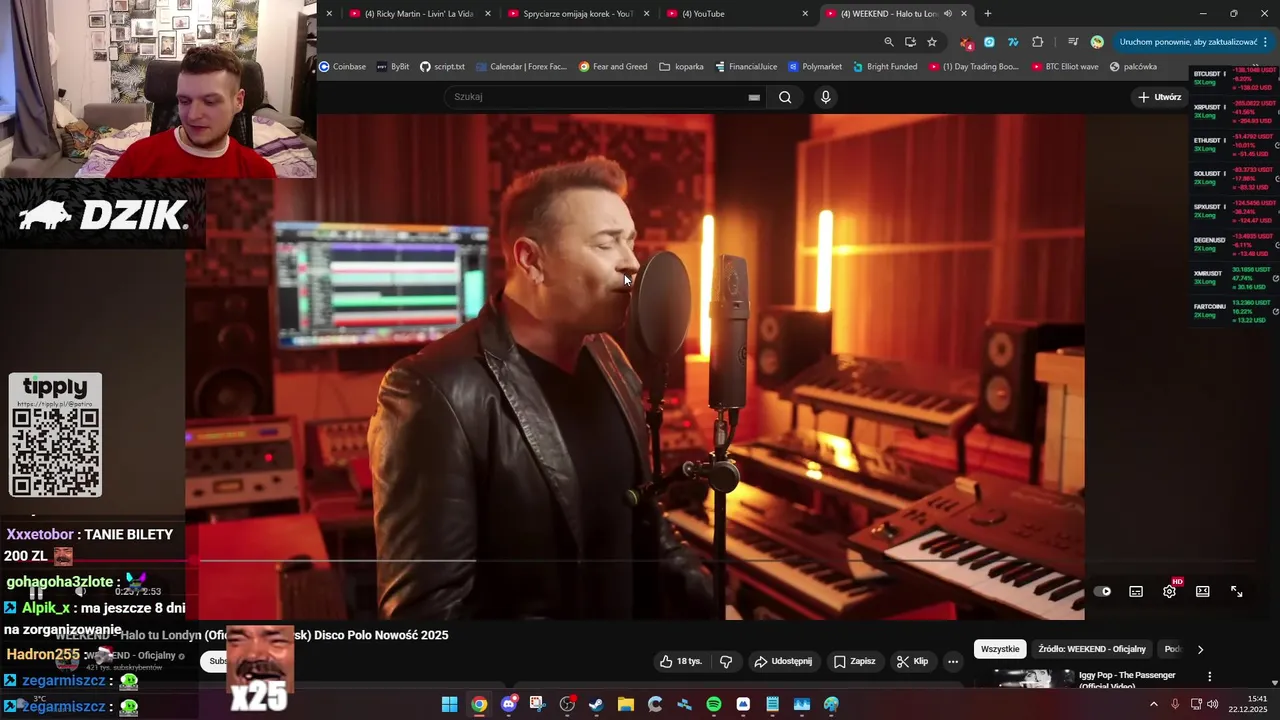Image resolution: width=1280 pixels, height=720 pixels.
Task: Select the Wszystkie filter chip
Action: tap(1000, 649)
